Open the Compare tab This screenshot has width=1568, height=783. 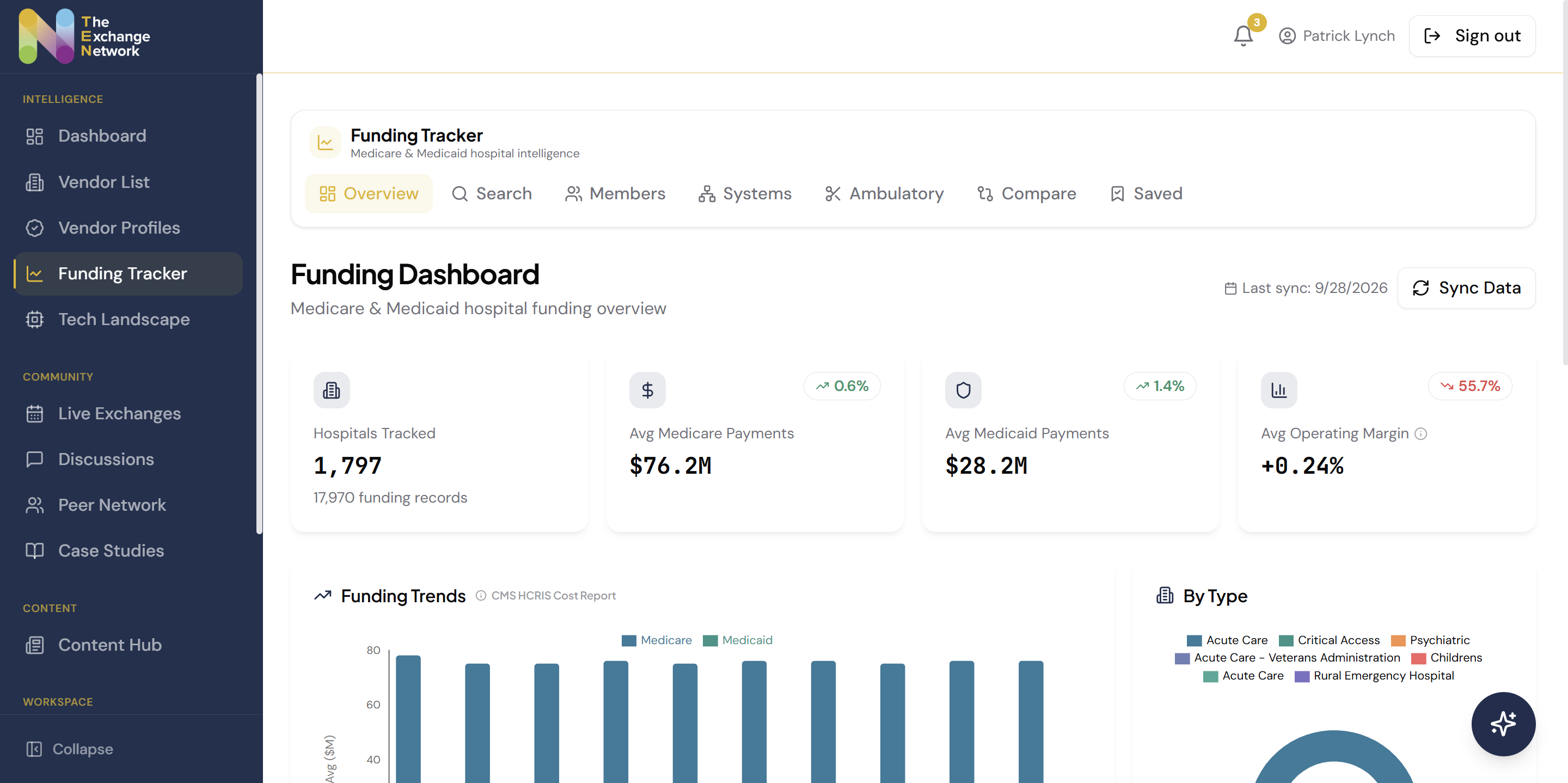1027,194
